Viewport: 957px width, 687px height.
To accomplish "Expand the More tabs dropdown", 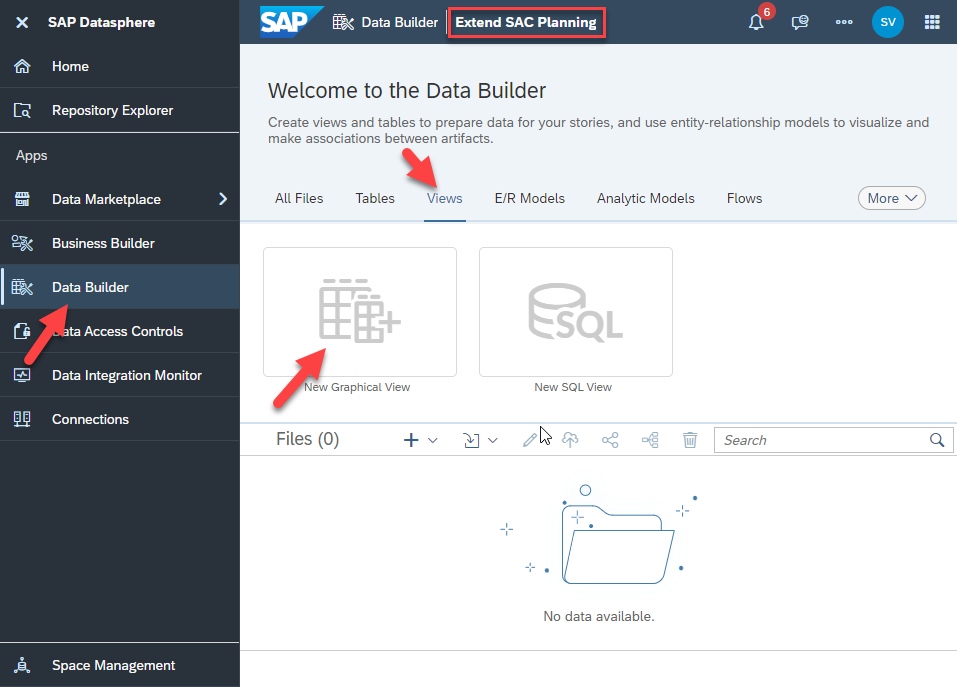I will click(892, 198).
